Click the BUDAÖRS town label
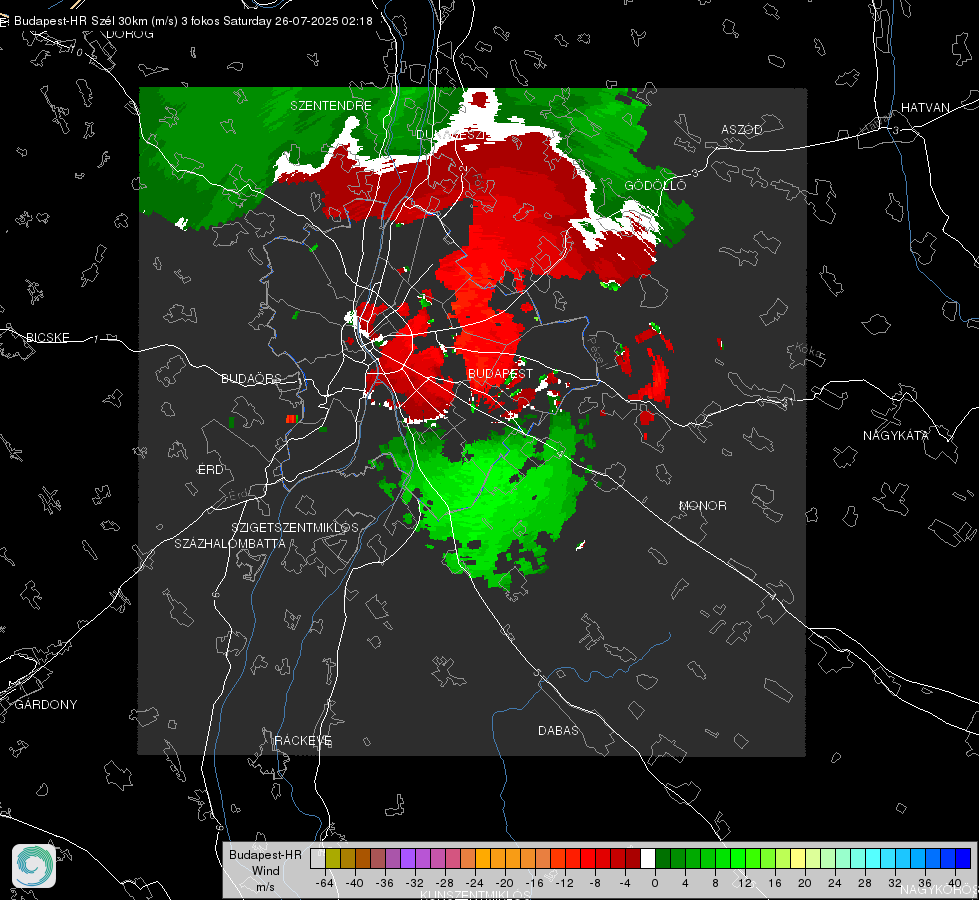Image resolution: width=979 pixels, height=900 pixels. [x=251, y=378]
